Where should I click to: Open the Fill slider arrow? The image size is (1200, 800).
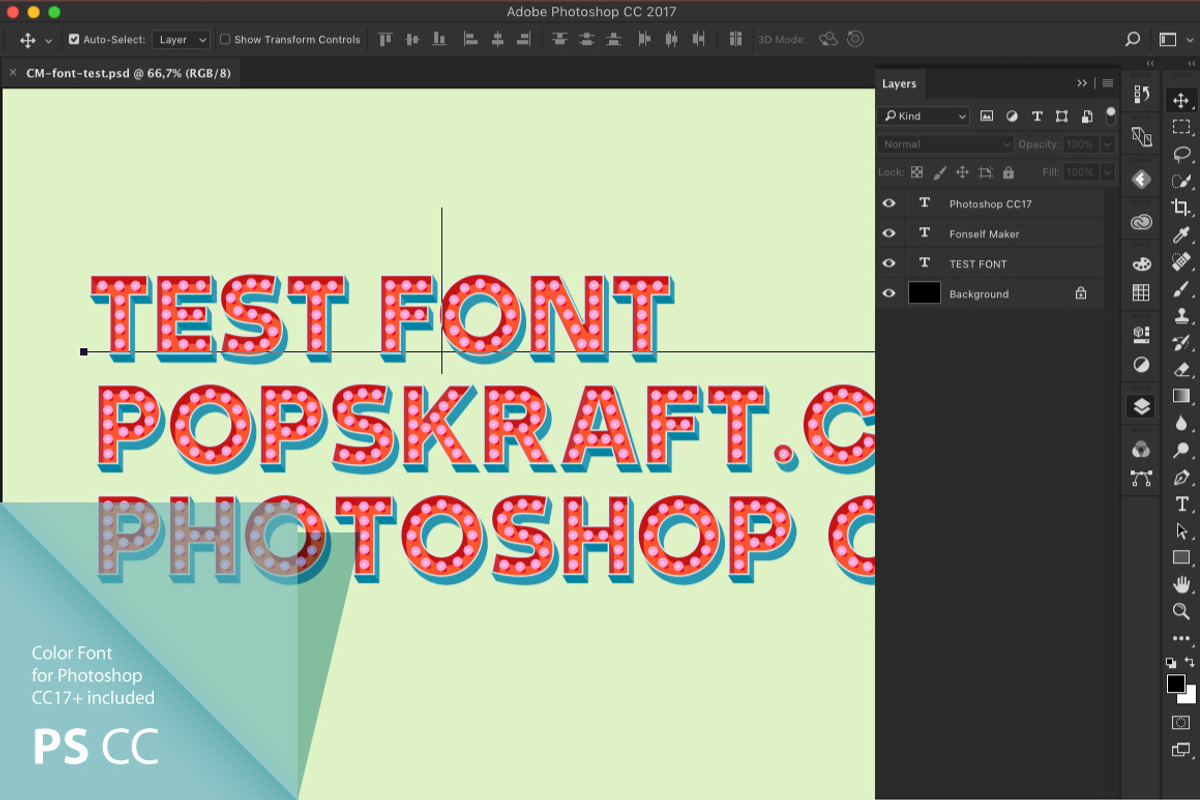1107,172
